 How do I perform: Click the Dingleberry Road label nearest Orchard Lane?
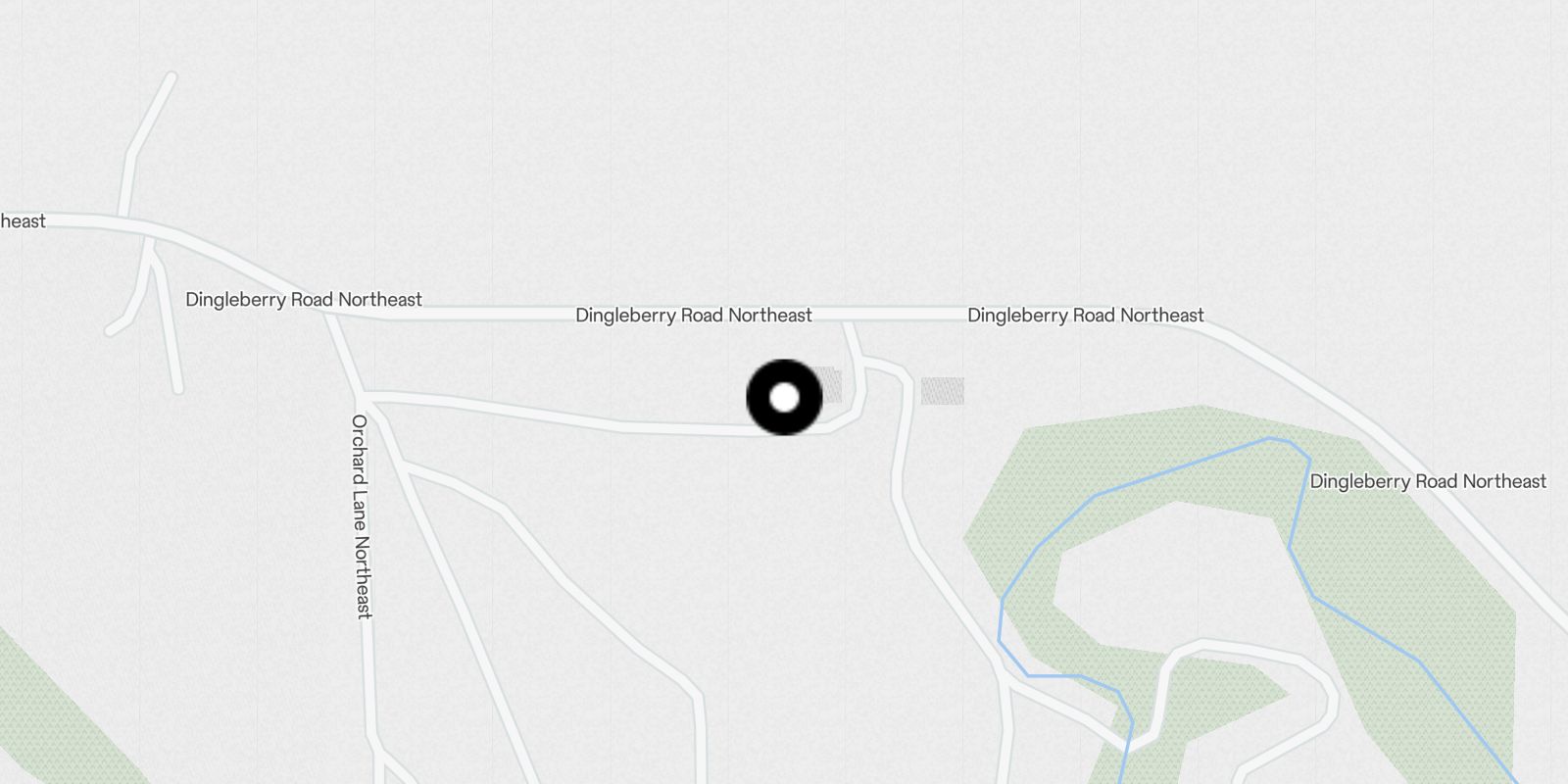point(304,300)
